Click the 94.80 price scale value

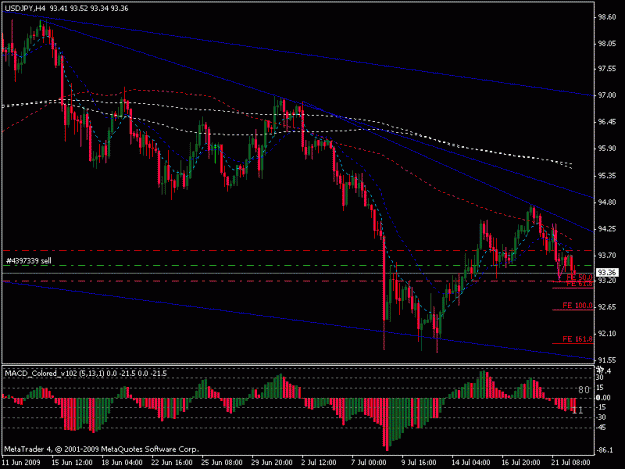click(606, 202)
